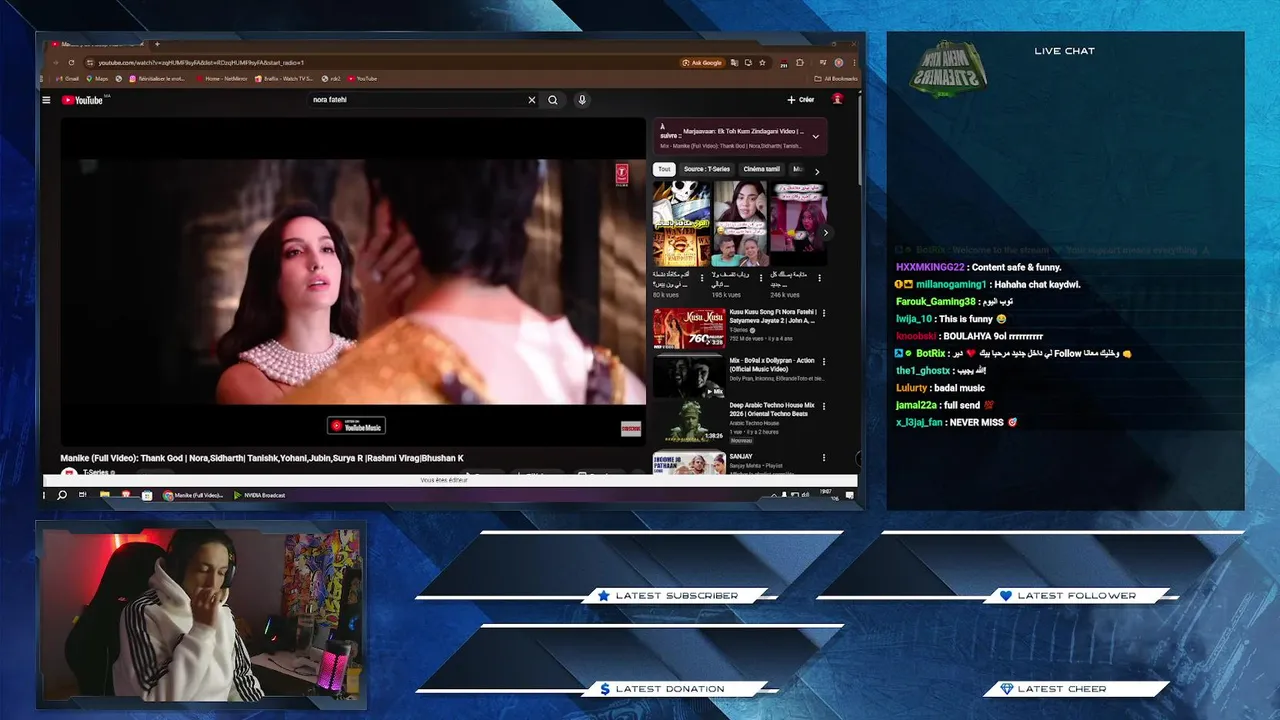Open the Shorts thumbnail with 80 k vues
The width and height of the screenshot is (1280, 720).
(682, 223)
